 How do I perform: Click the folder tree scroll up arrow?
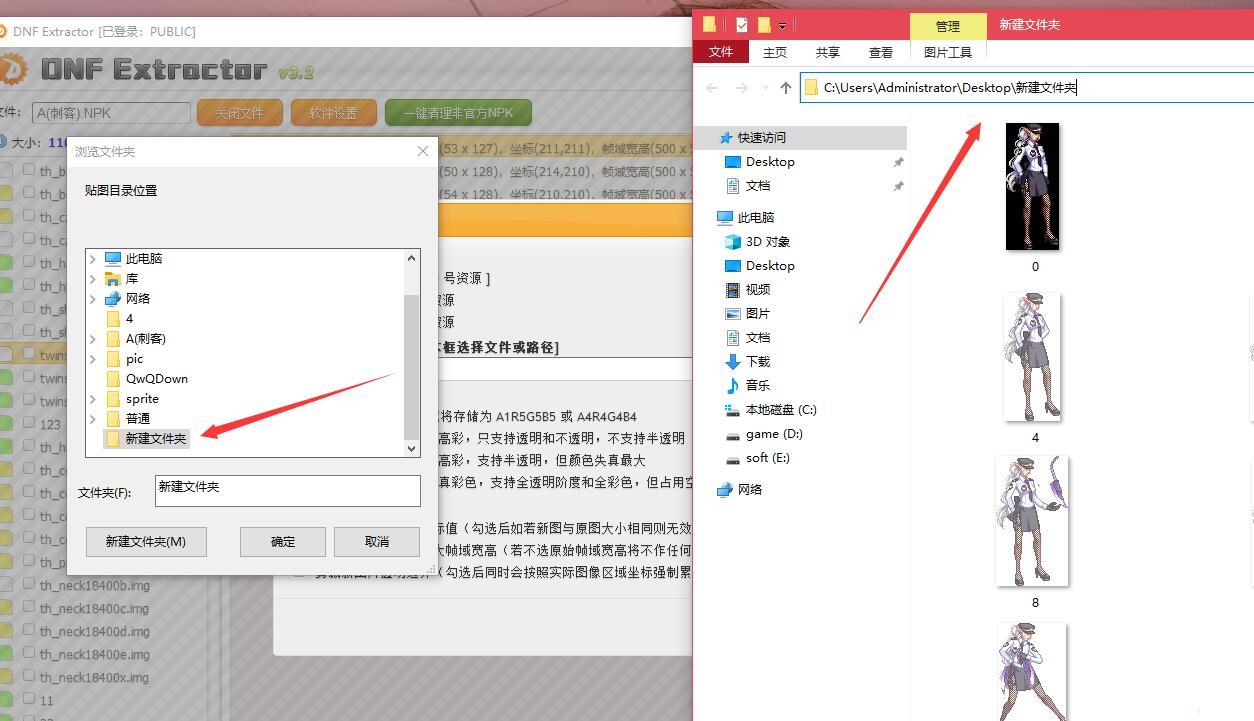coord(412,258)
